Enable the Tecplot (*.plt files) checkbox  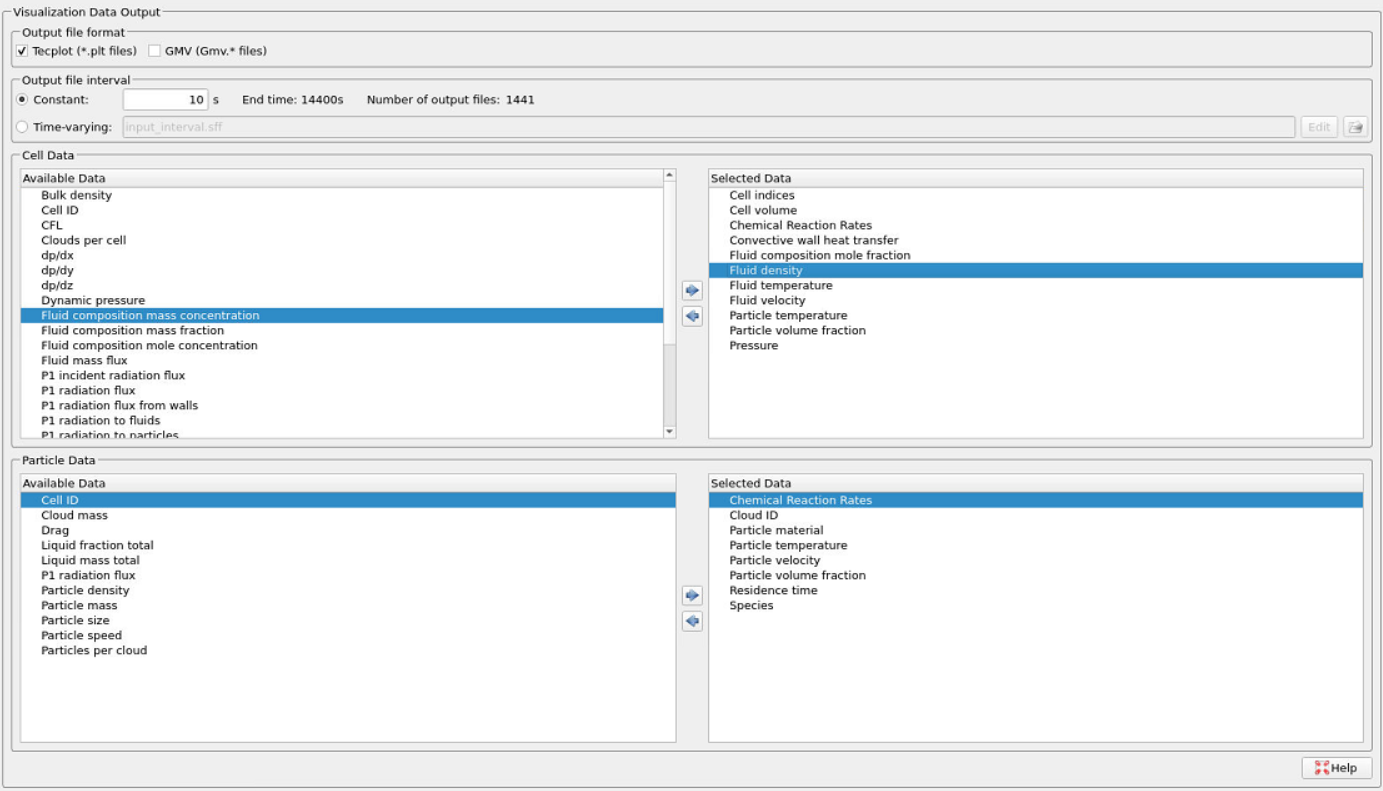[22, 51]
